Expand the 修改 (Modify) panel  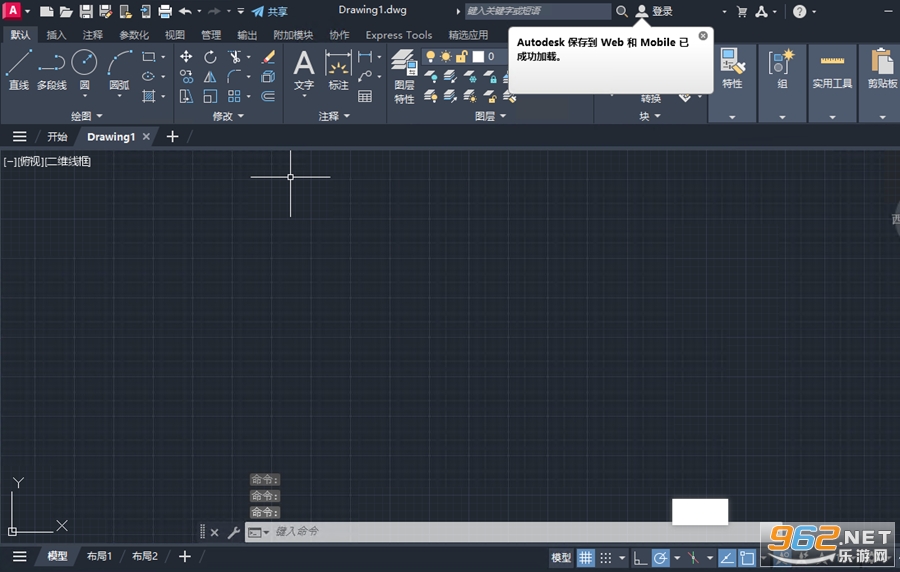pos(228,116)
